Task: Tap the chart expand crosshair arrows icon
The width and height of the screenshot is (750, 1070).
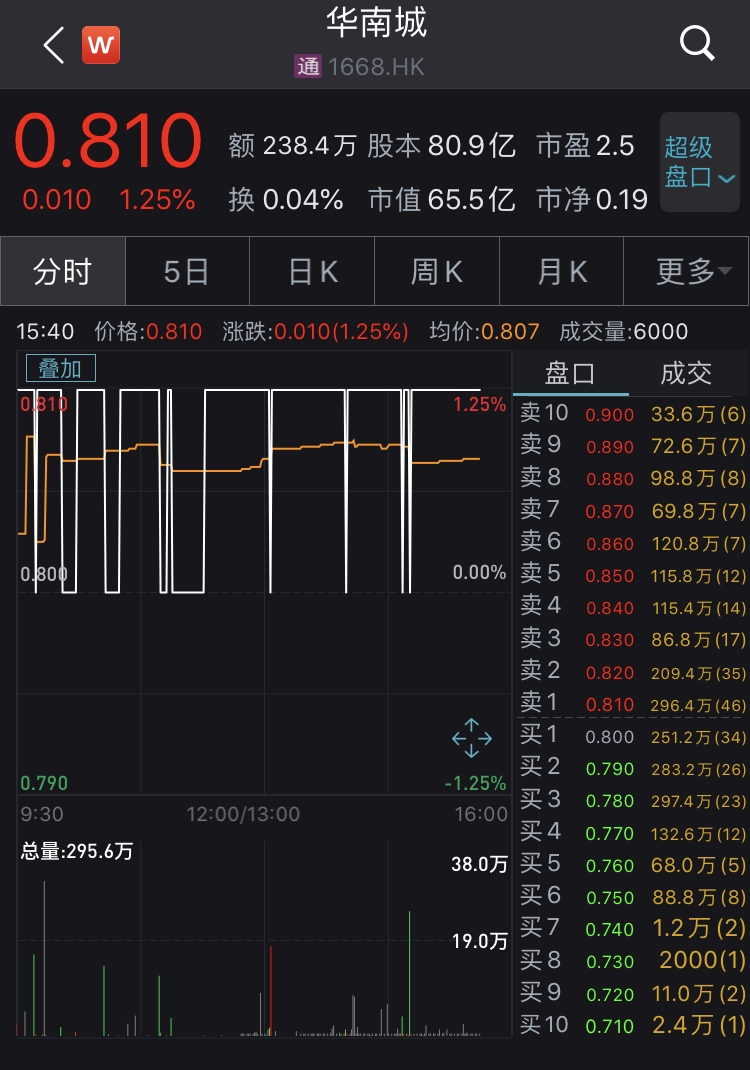Action: pyautogui.click(x=472, y=738)
